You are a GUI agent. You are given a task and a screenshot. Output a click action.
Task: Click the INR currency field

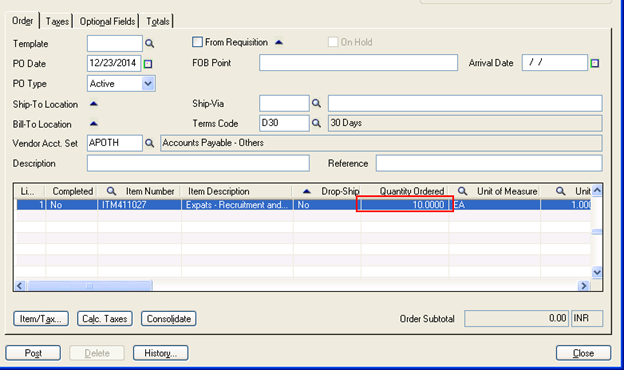(x=587, y=319)
